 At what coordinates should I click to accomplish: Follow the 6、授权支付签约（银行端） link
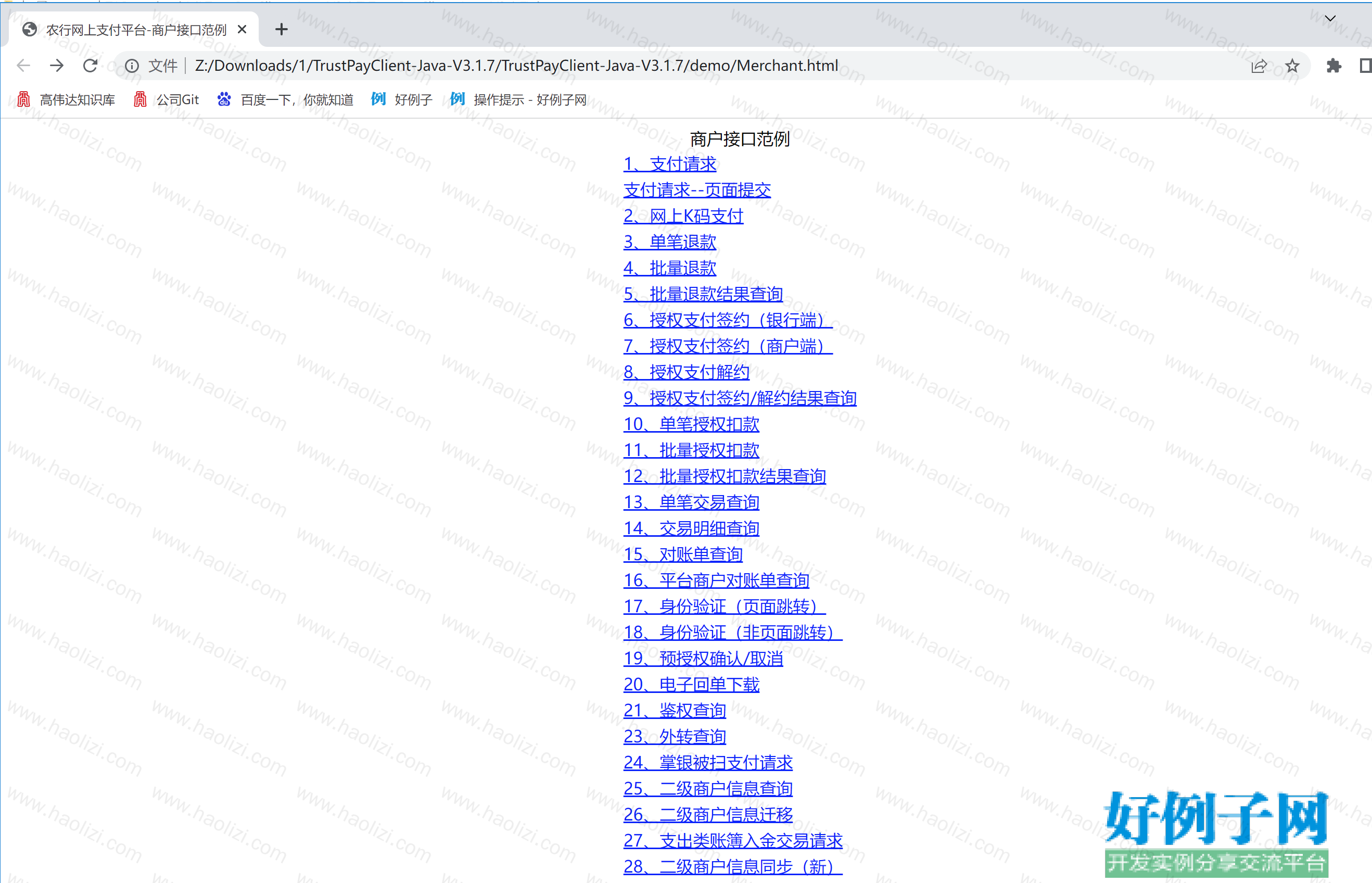click(x=728, y=320)
